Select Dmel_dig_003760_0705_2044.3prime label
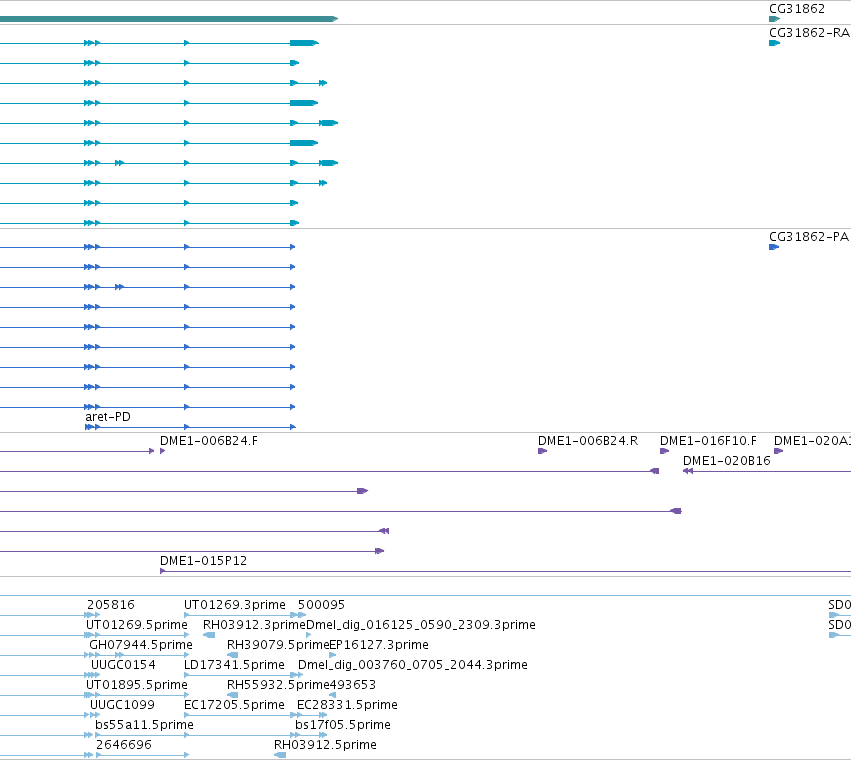 [413, 665]
